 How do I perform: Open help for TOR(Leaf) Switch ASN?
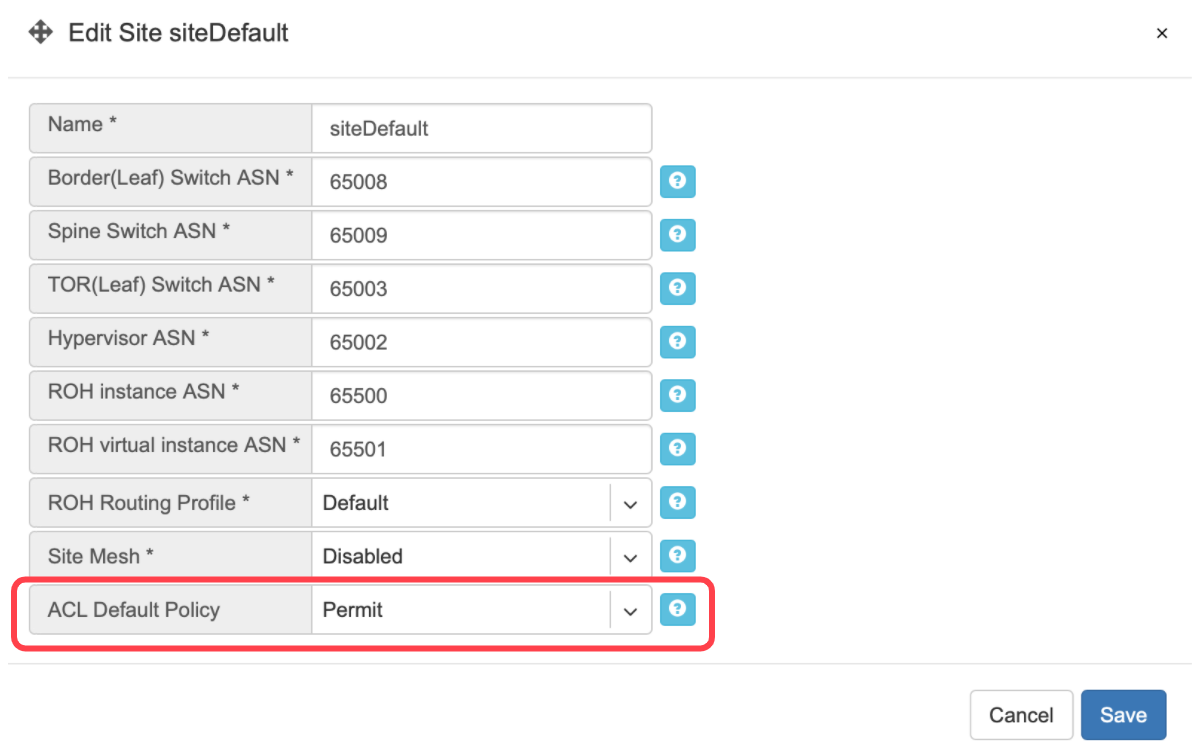(677, 288)
